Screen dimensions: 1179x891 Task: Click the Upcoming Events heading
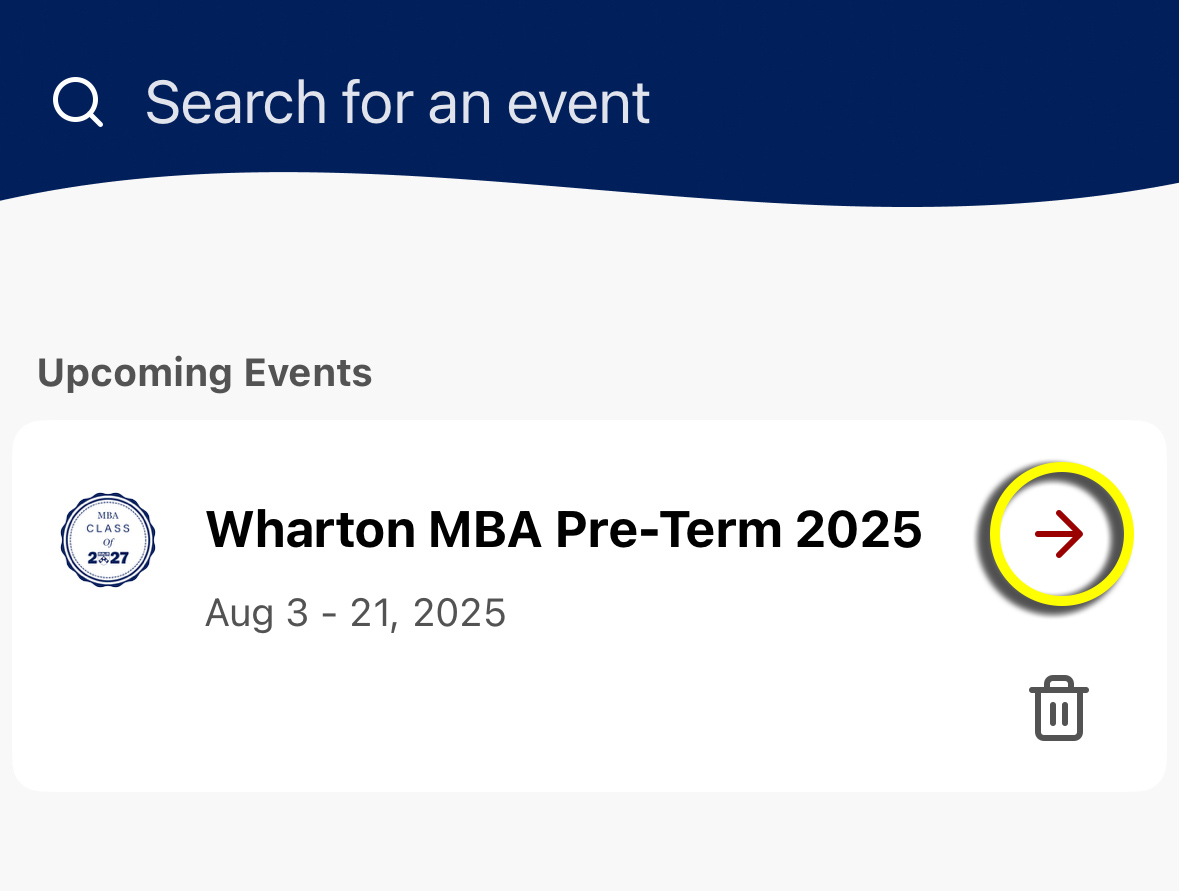coord(205,373)
